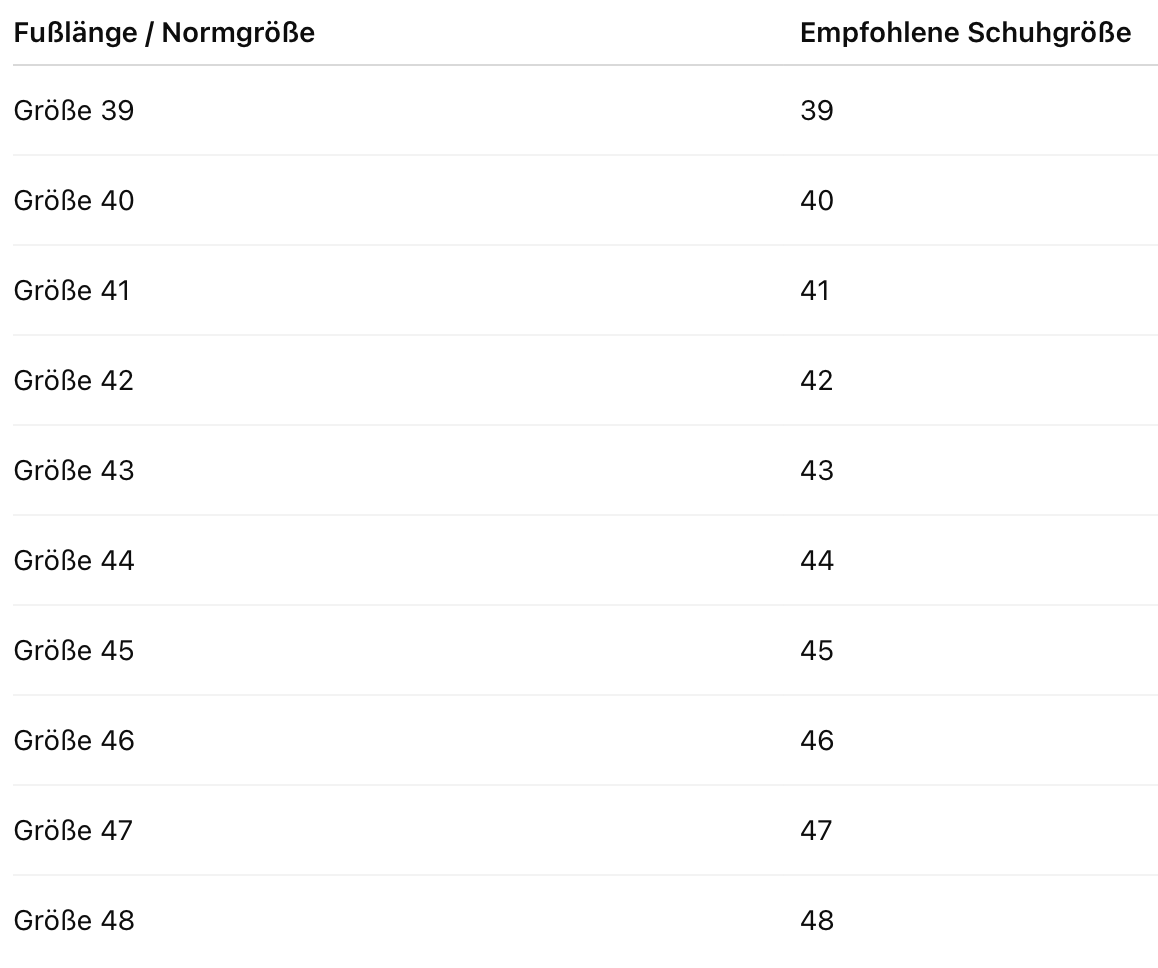Select the "Größe 43" row label
Screen dimensions: 1158x968
click(74, 471)
